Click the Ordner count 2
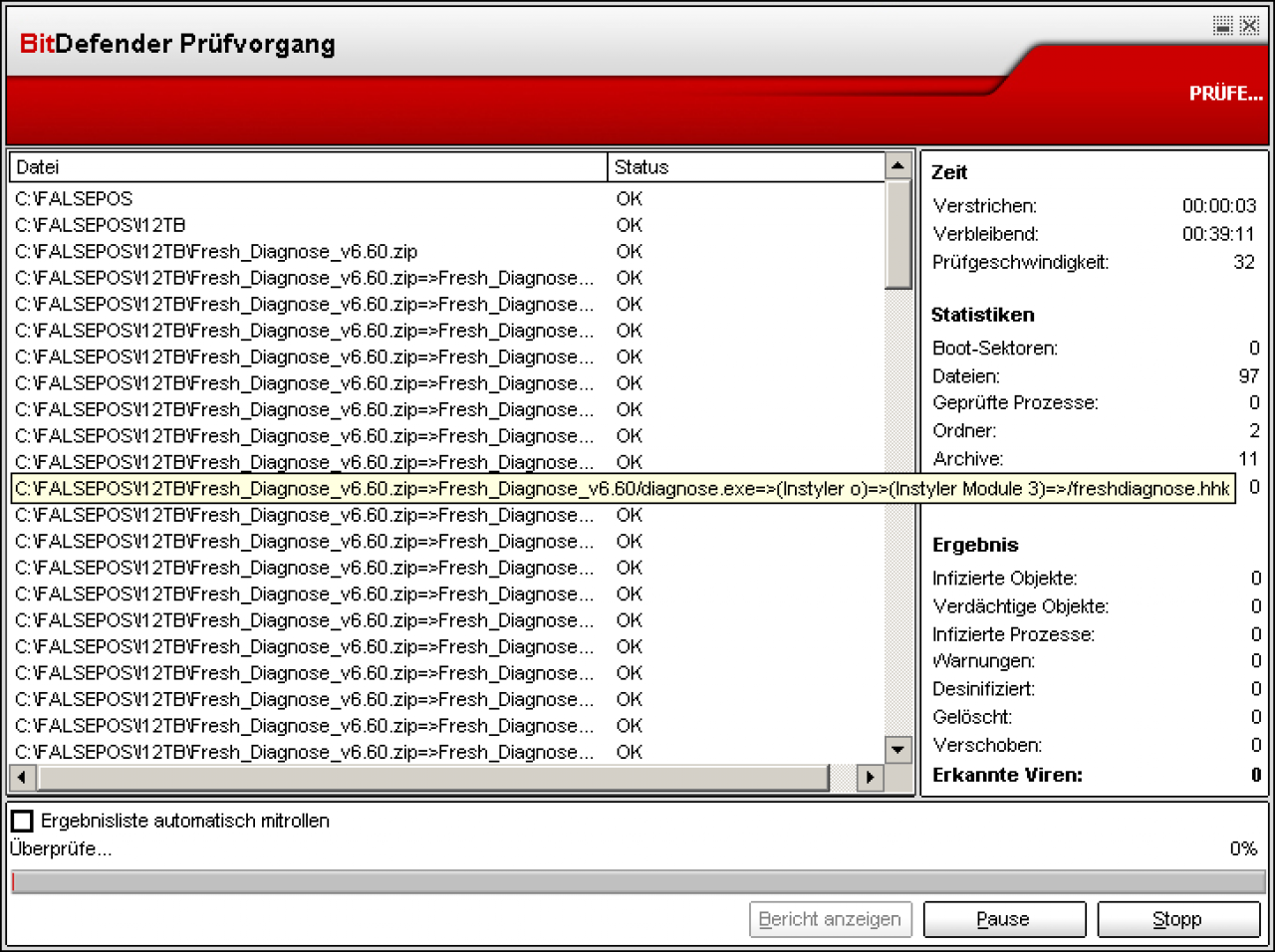Viewport: 1275px width, 952px height. (1255, 430)
